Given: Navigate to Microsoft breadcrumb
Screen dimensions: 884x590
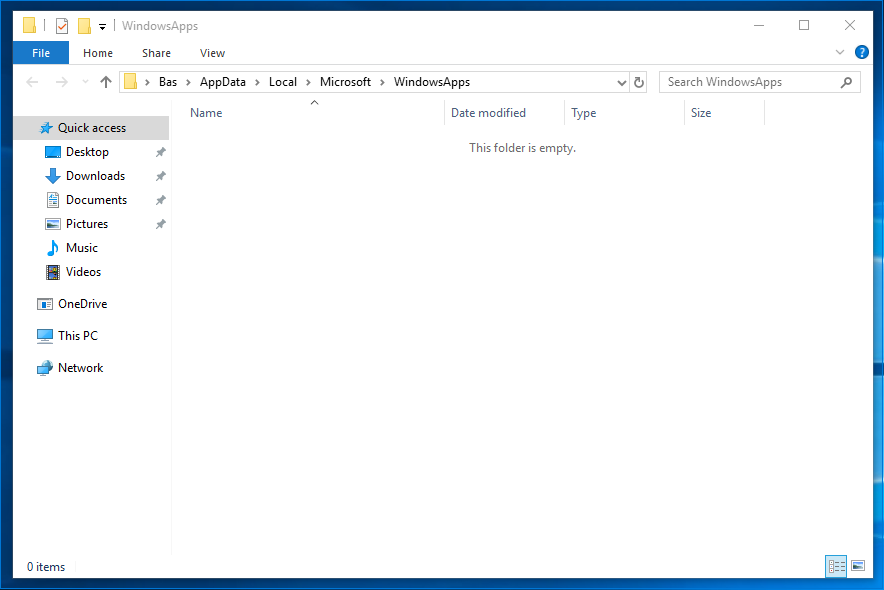Looking at the screenshot, I should point(345,82).
